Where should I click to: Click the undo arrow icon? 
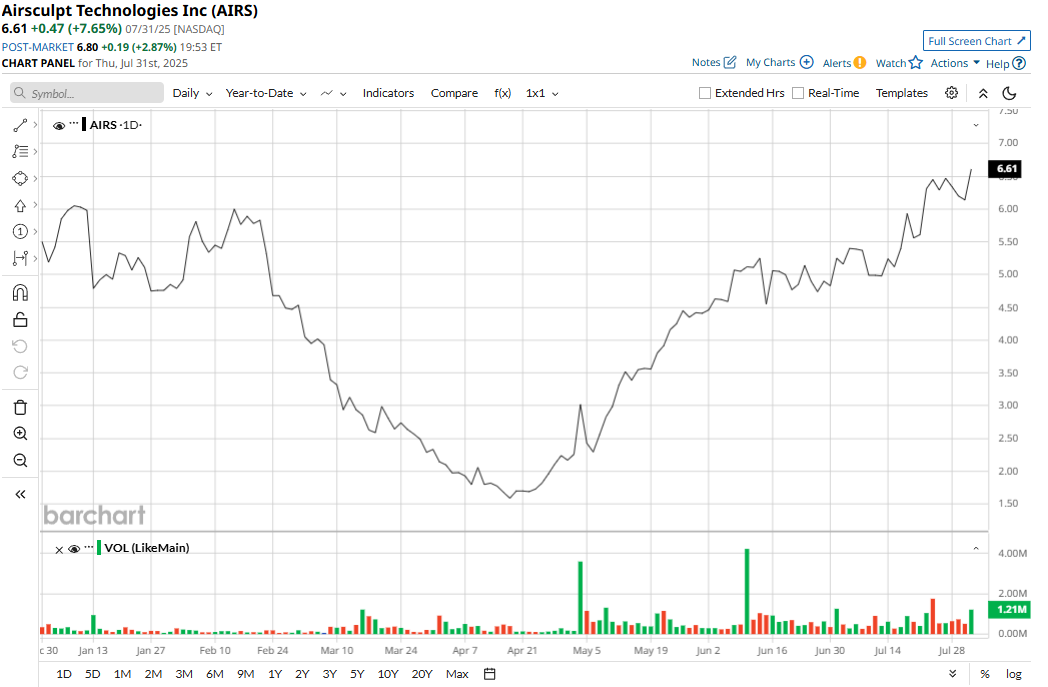20,346
